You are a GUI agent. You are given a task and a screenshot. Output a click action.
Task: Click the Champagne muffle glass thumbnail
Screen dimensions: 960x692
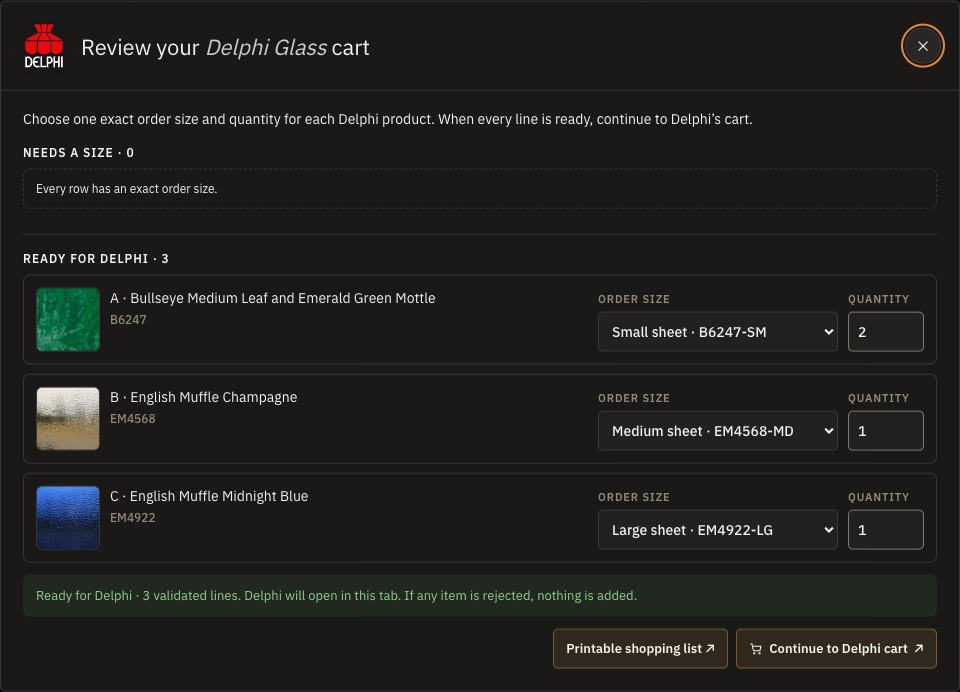(68, 419)
